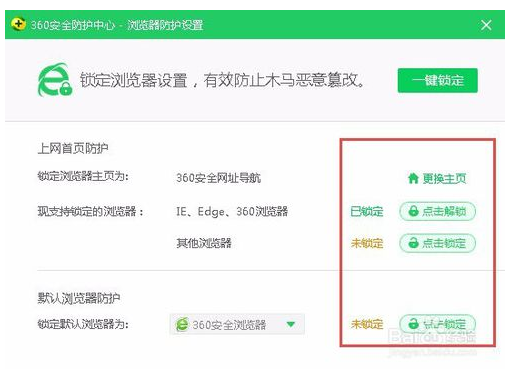
Task: Click 点击锁定 for 其他浏览器
Action: [437, 243]
